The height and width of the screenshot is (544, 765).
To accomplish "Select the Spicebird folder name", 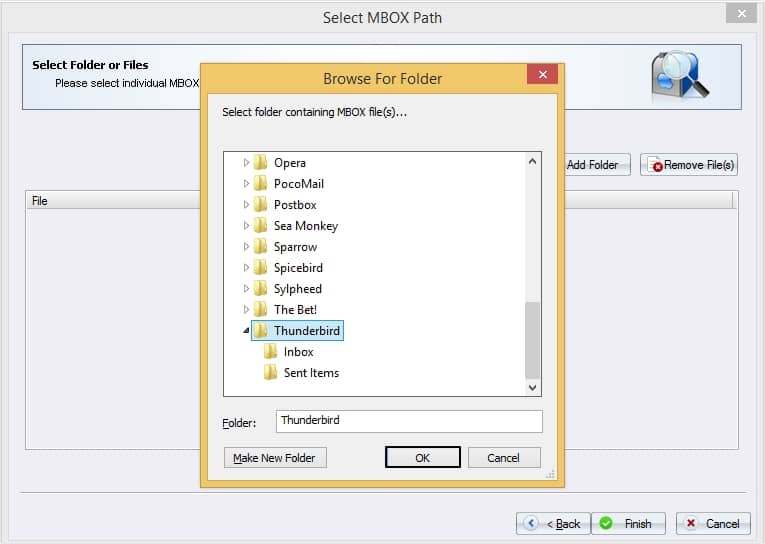I will (298, 267).
